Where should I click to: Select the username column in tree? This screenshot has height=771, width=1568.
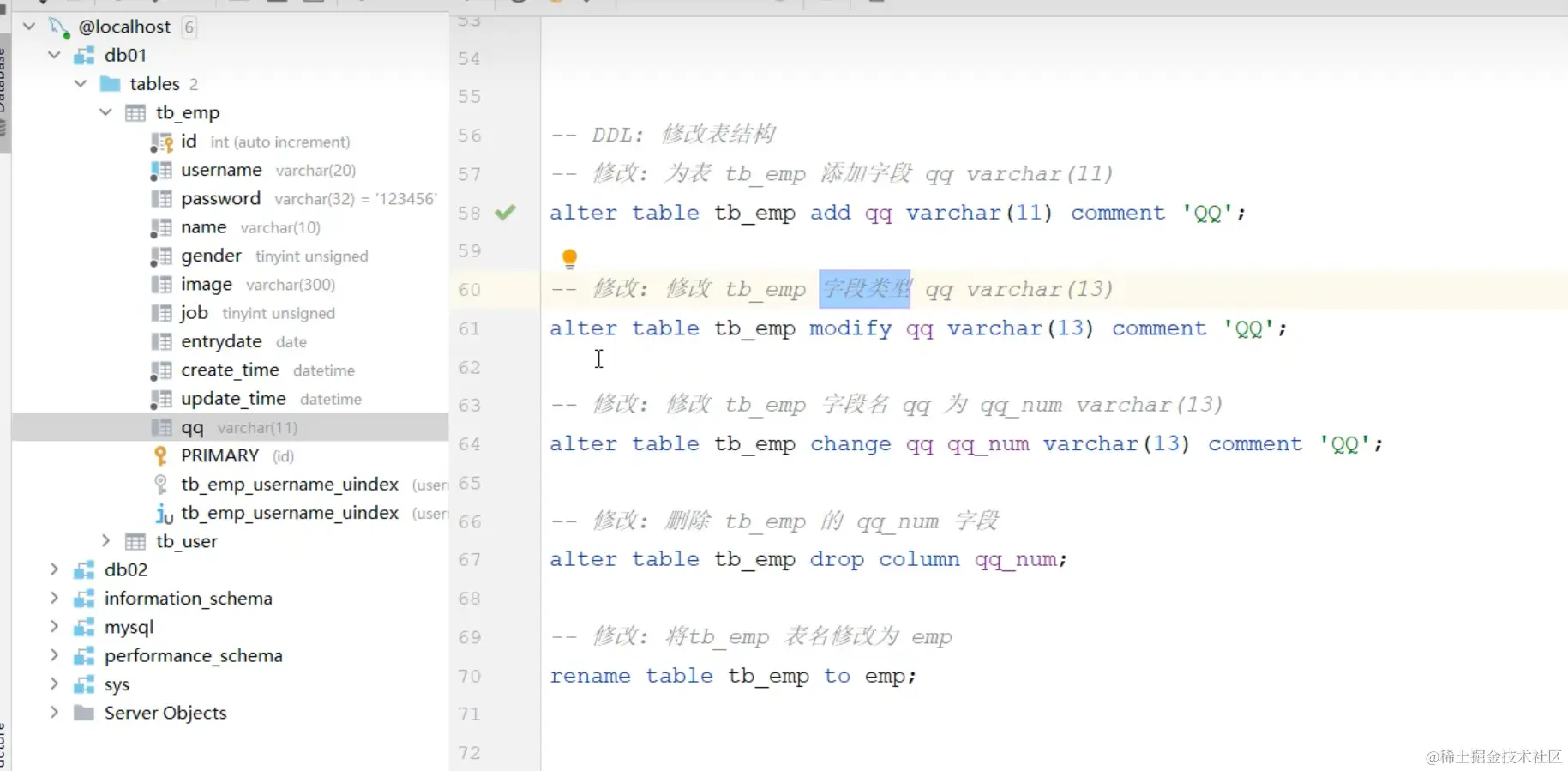point(221,170)
